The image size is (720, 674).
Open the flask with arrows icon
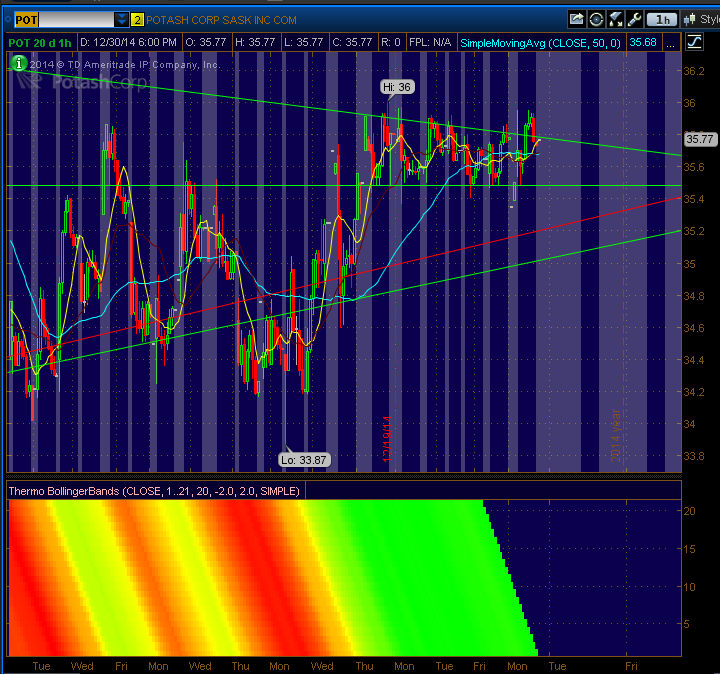click(x=615, y=19)
